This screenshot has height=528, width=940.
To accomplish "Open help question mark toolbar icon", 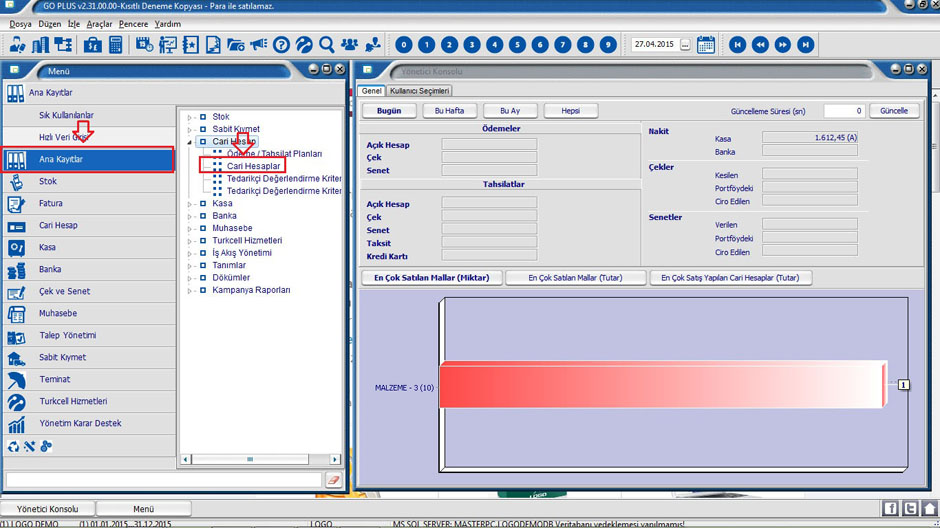I will [281, 45].
